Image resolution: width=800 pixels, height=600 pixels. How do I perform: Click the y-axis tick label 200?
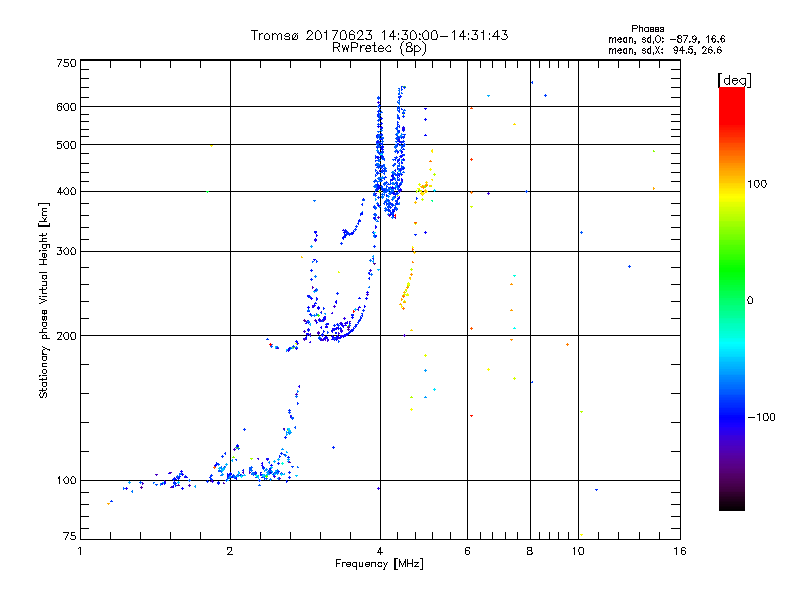pyautogui.click(x=66, y=336)
